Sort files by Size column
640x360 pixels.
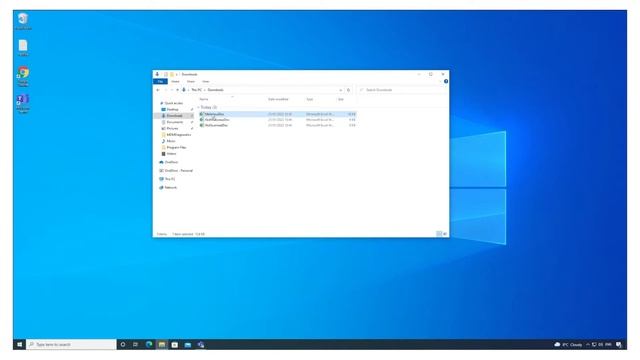coord(341,99)
